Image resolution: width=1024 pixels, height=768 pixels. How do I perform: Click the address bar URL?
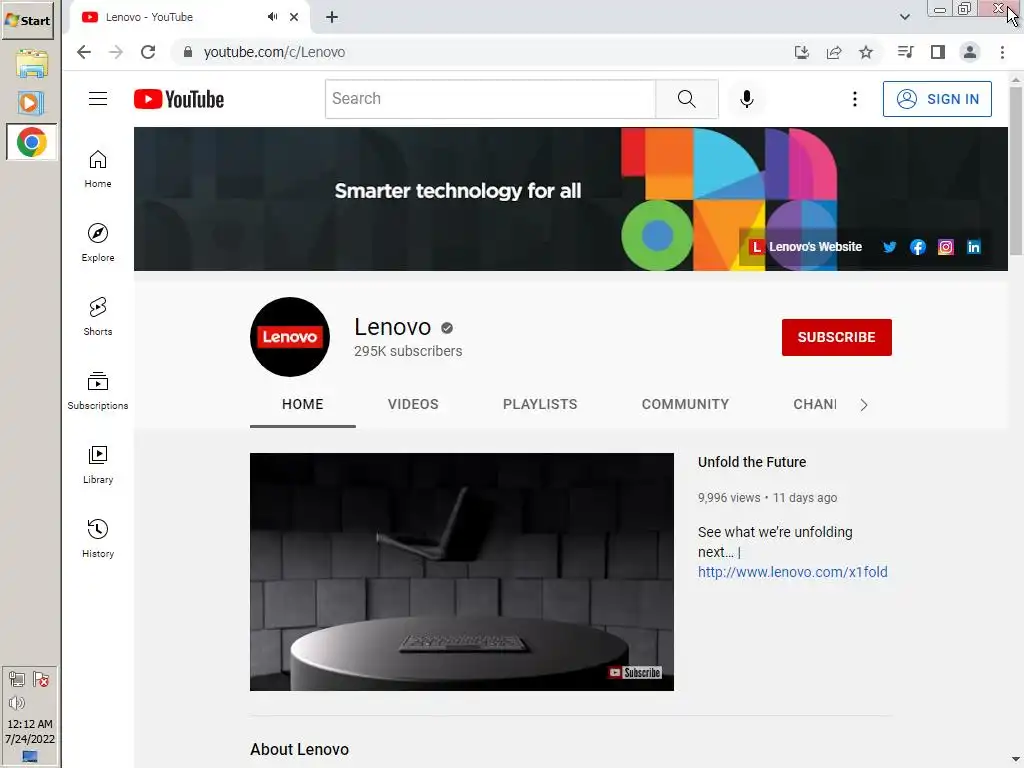tap(274, 52)
